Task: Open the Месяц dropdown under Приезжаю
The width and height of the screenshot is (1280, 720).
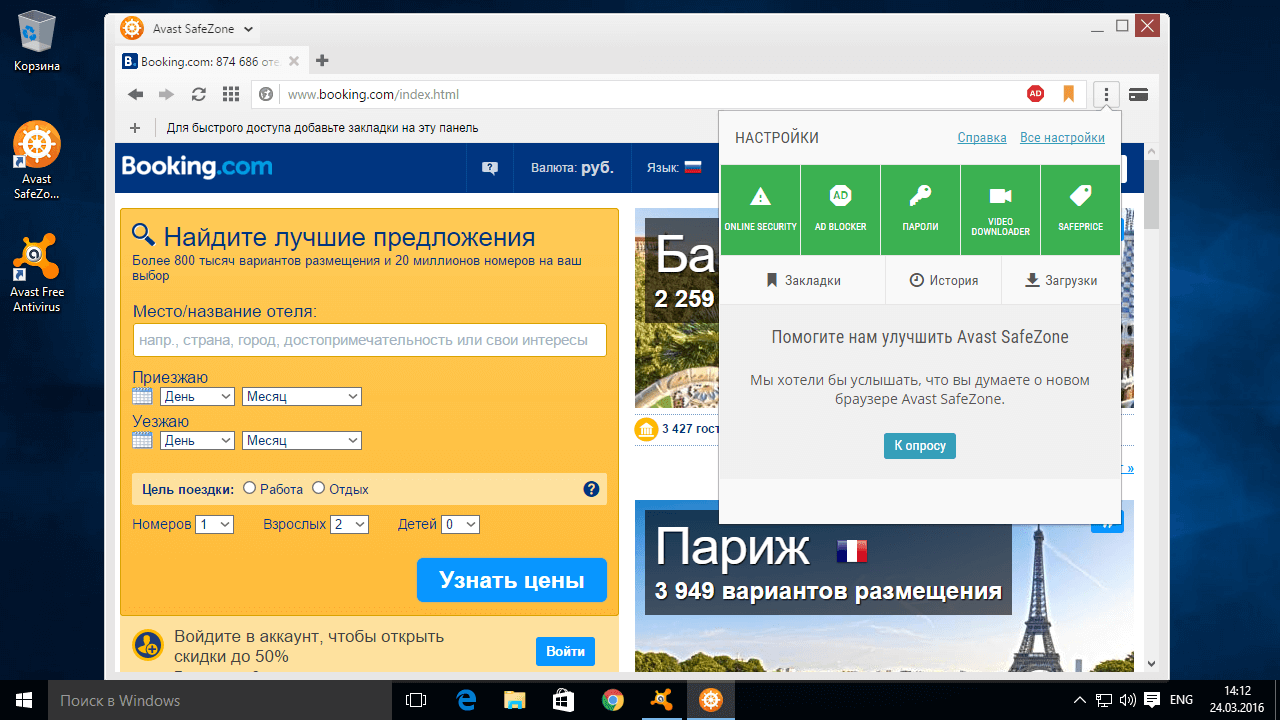Action: (301, 396)
